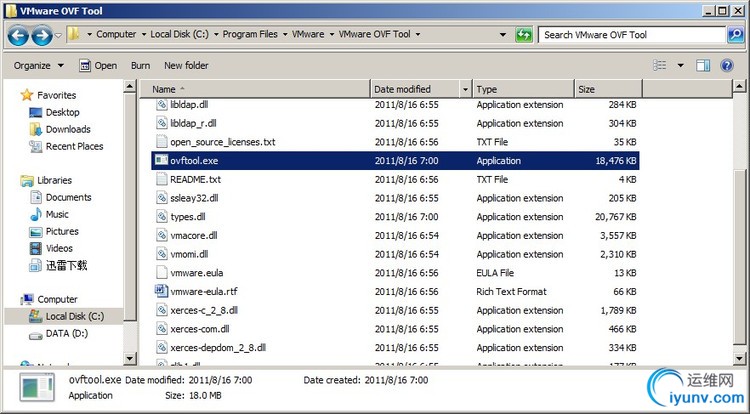The width and height of the screenshot is (750, 414).
Task: Select Local Disk (C:) in navigation pane
Action: tap(66, 316)
